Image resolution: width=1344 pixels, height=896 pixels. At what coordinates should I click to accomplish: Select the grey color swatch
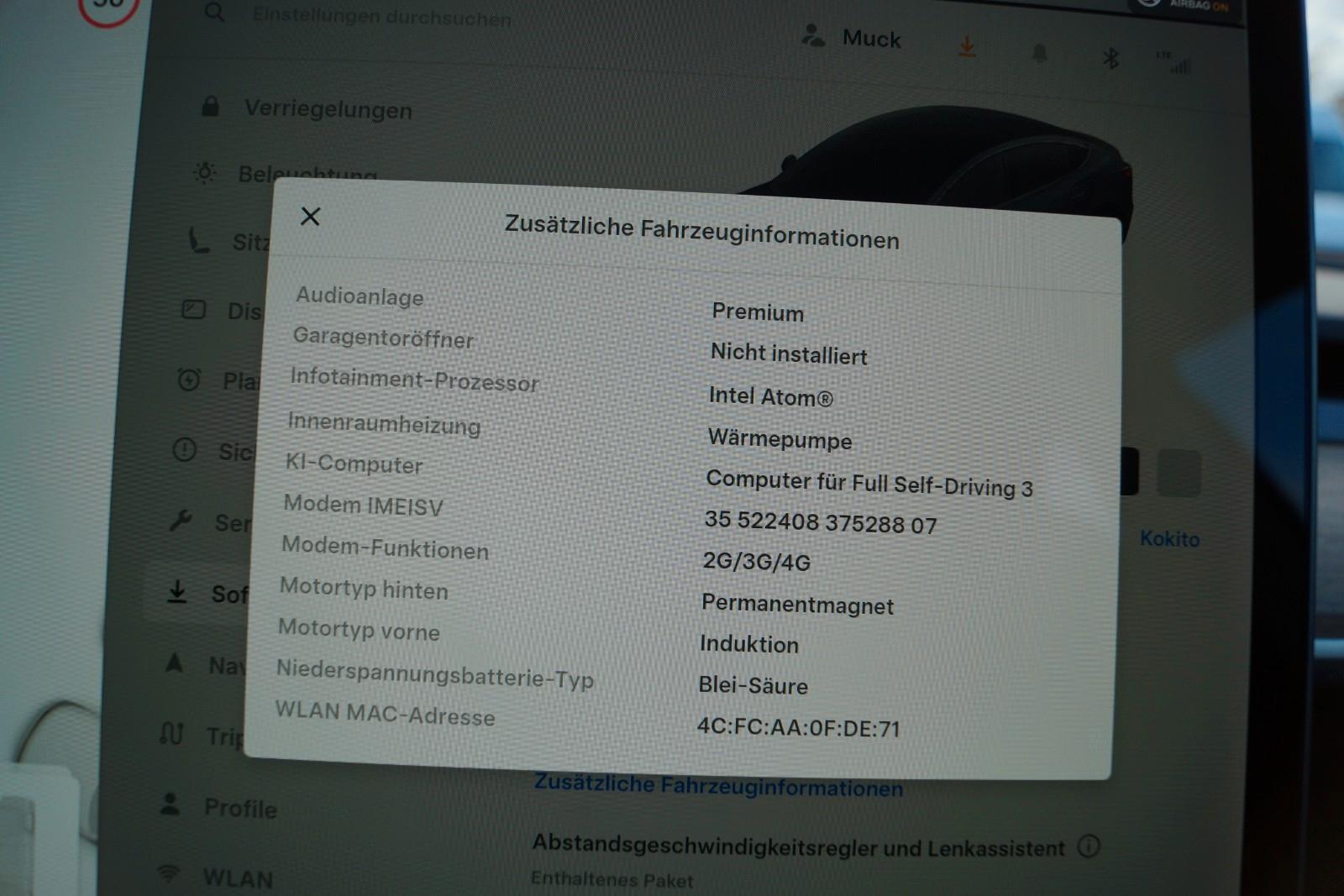(1179, 473)
